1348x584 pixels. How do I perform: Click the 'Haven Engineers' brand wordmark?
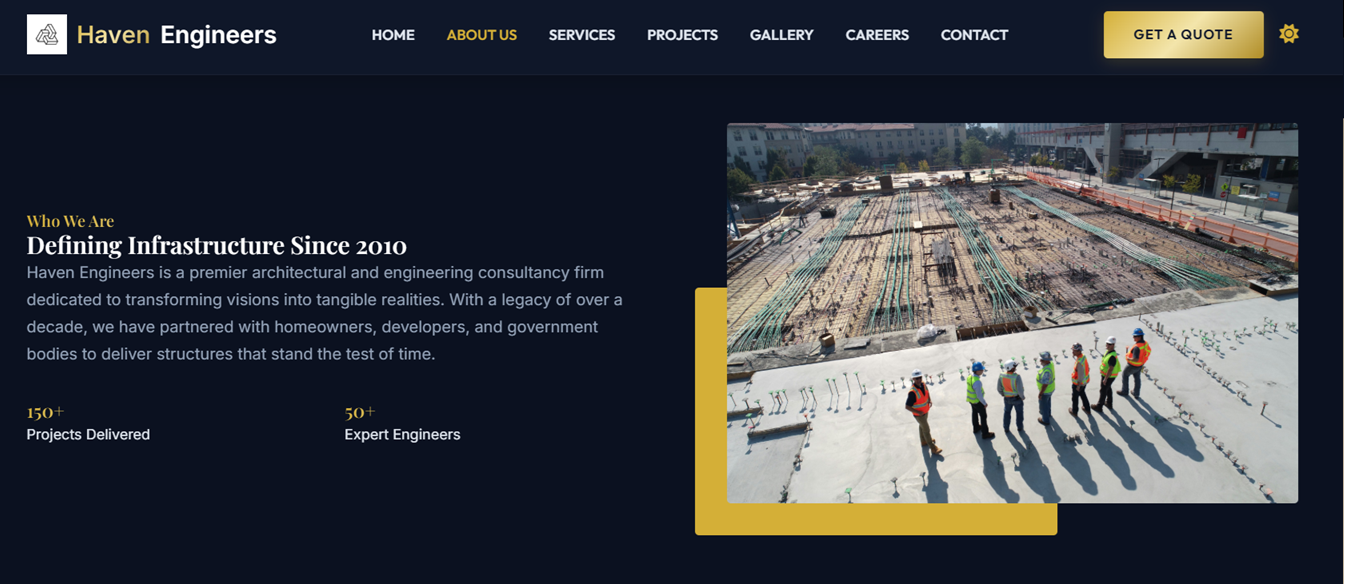176,34
